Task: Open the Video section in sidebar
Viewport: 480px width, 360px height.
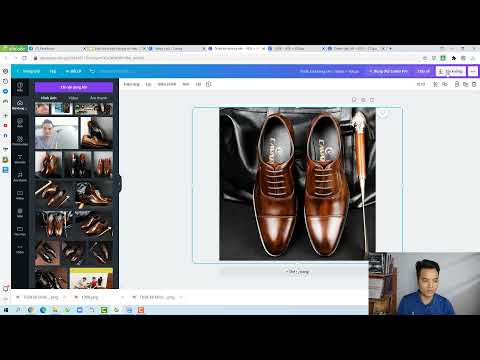Action: (20, 194)
